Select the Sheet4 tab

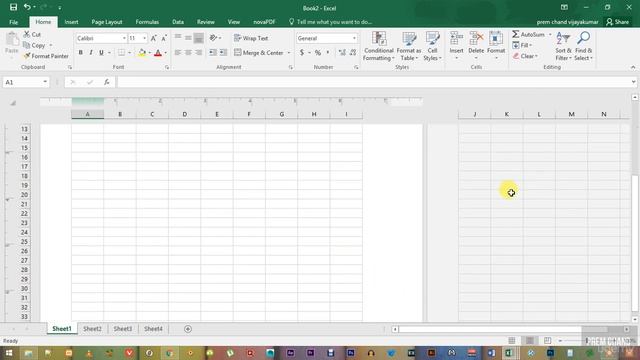(153, 329)
